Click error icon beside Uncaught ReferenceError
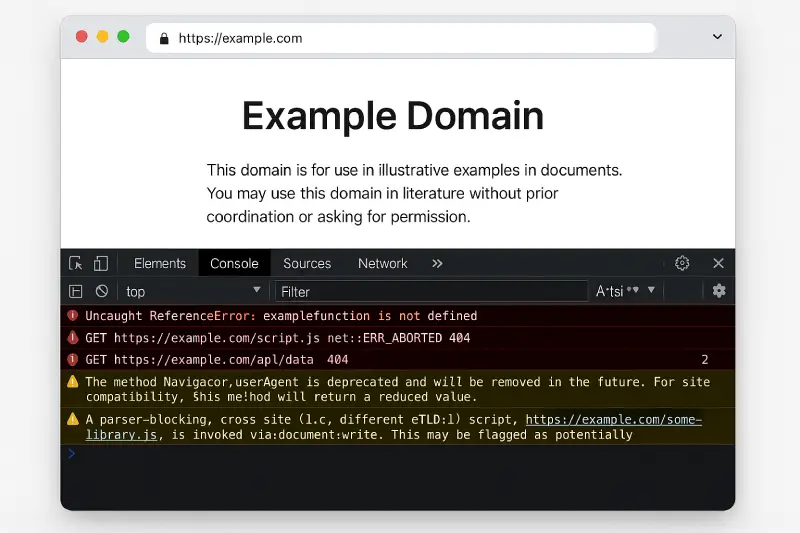Image resolution: width=800 pixels, height=533 pixels. point(73,316)
